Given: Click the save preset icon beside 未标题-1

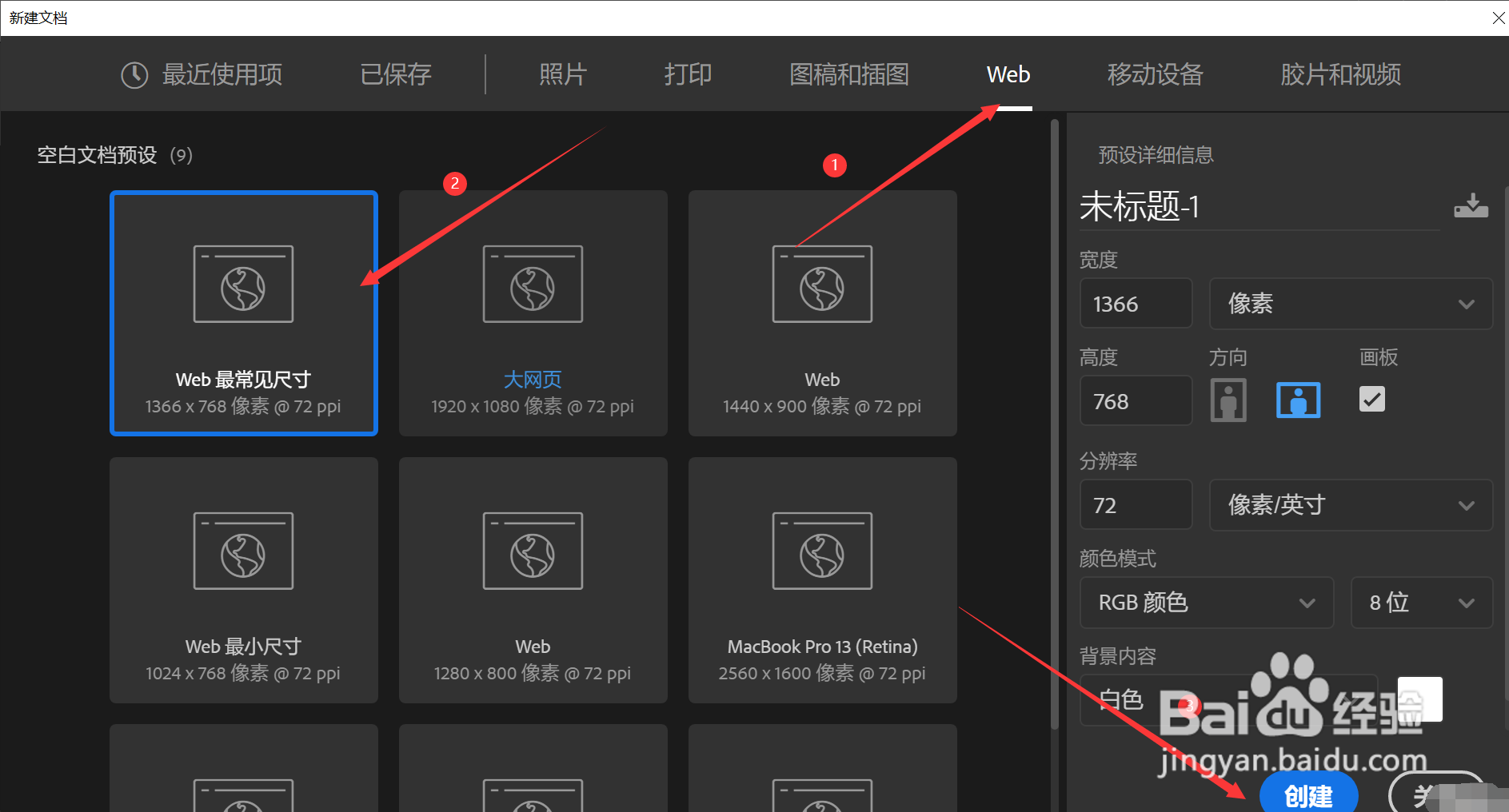Looking at the screenshot, I should (x=1471, y=206).
